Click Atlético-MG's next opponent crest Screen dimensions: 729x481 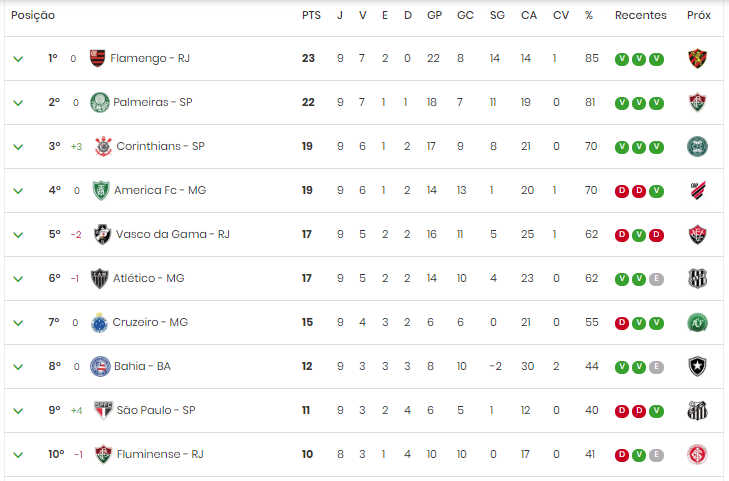pyautogui.click(x=697, y=279)
